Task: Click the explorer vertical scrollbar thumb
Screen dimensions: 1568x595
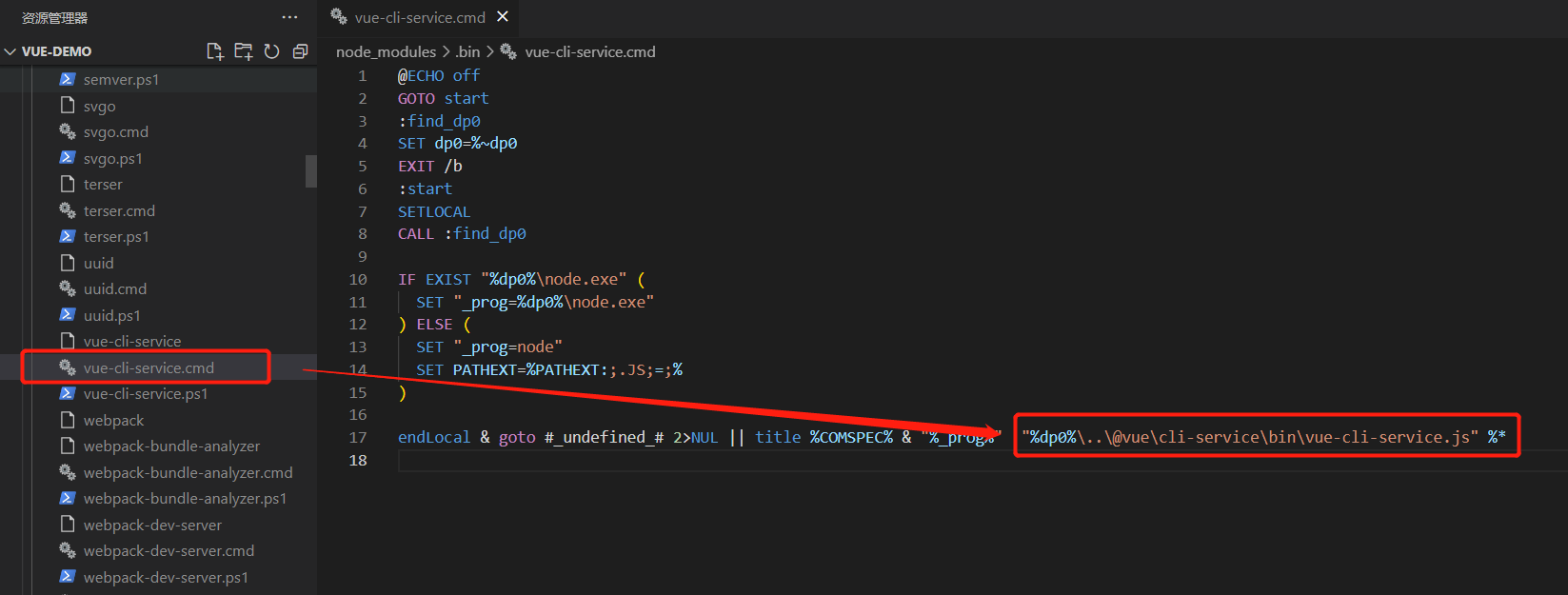Action: click(310, 170)
